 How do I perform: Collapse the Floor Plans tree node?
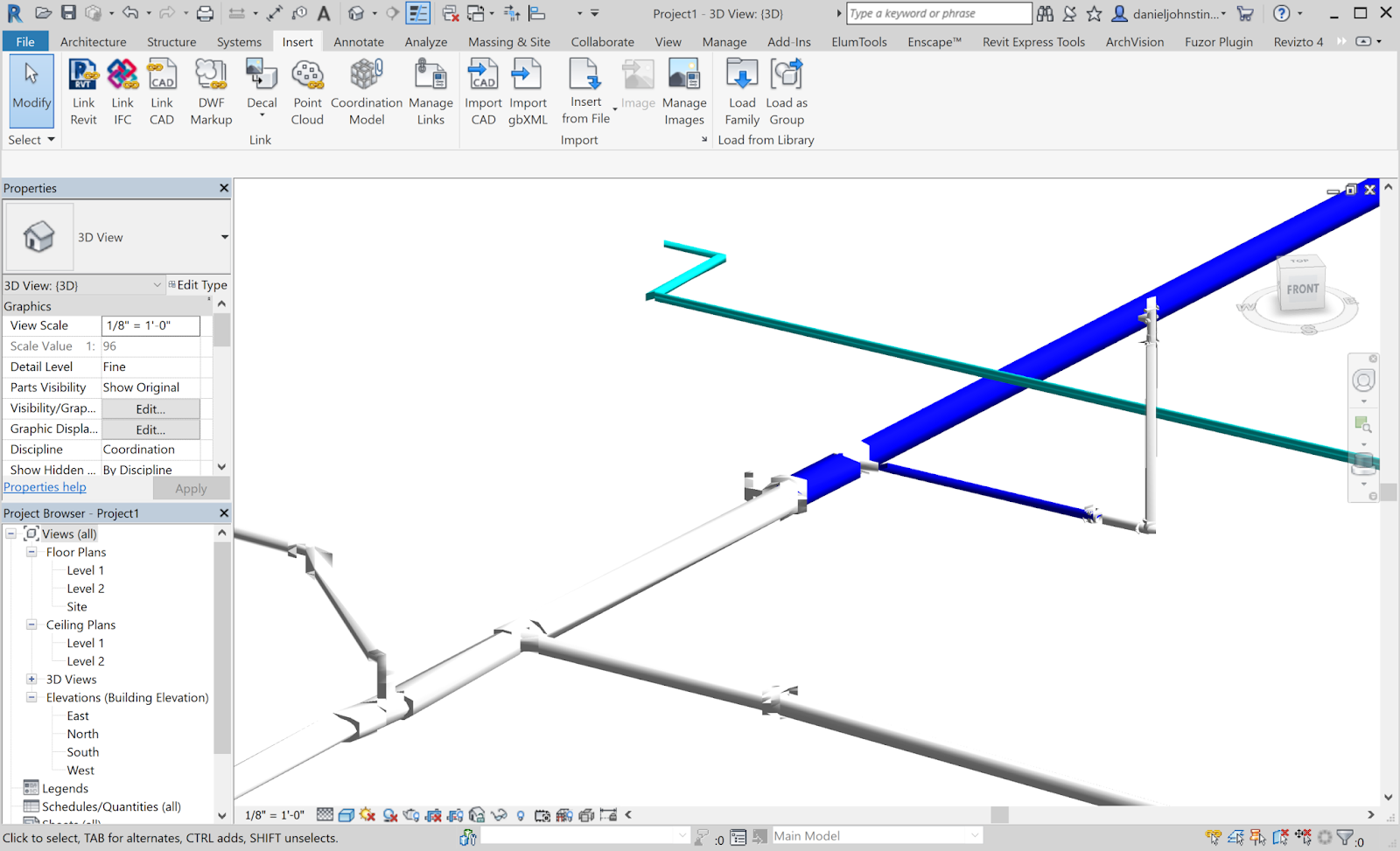(31, 552)
